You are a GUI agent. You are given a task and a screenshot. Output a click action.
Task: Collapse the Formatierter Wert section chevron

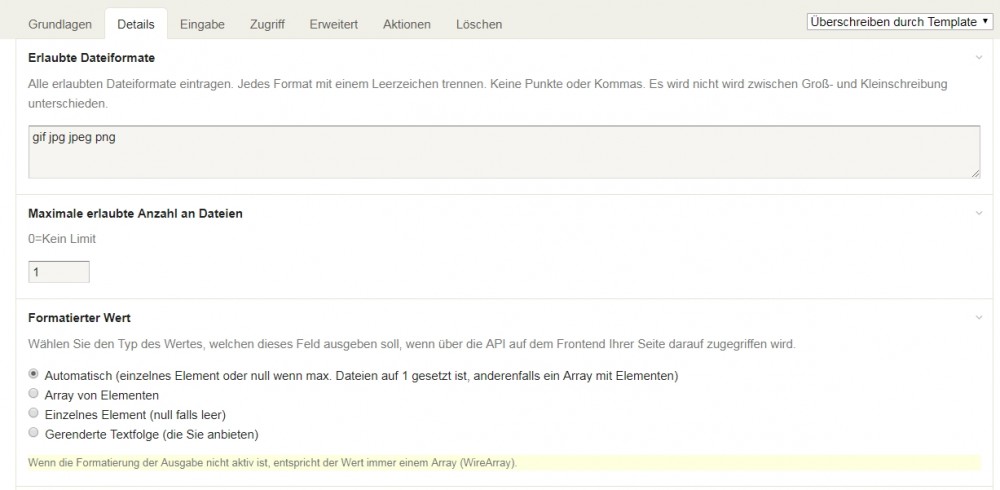pos(979,318)
